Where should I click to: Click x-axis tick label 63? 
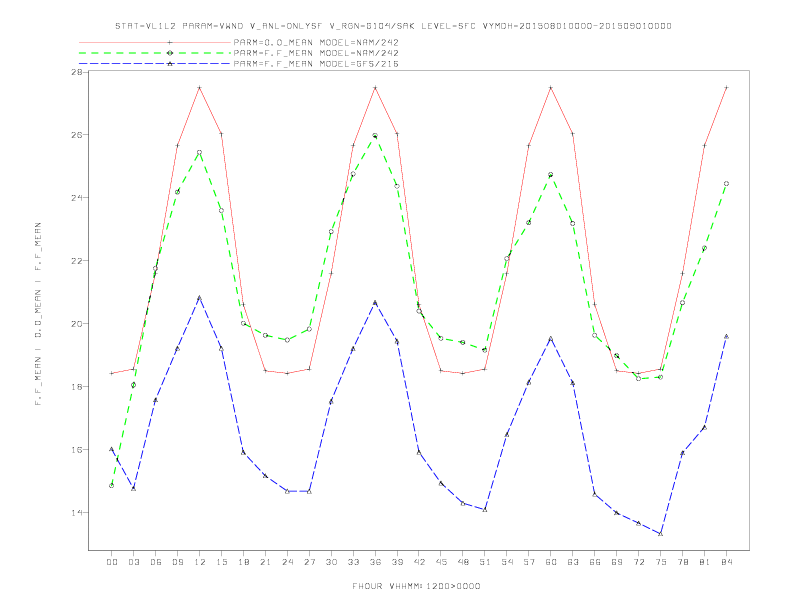pyautogui.click(x=573, y=562)
